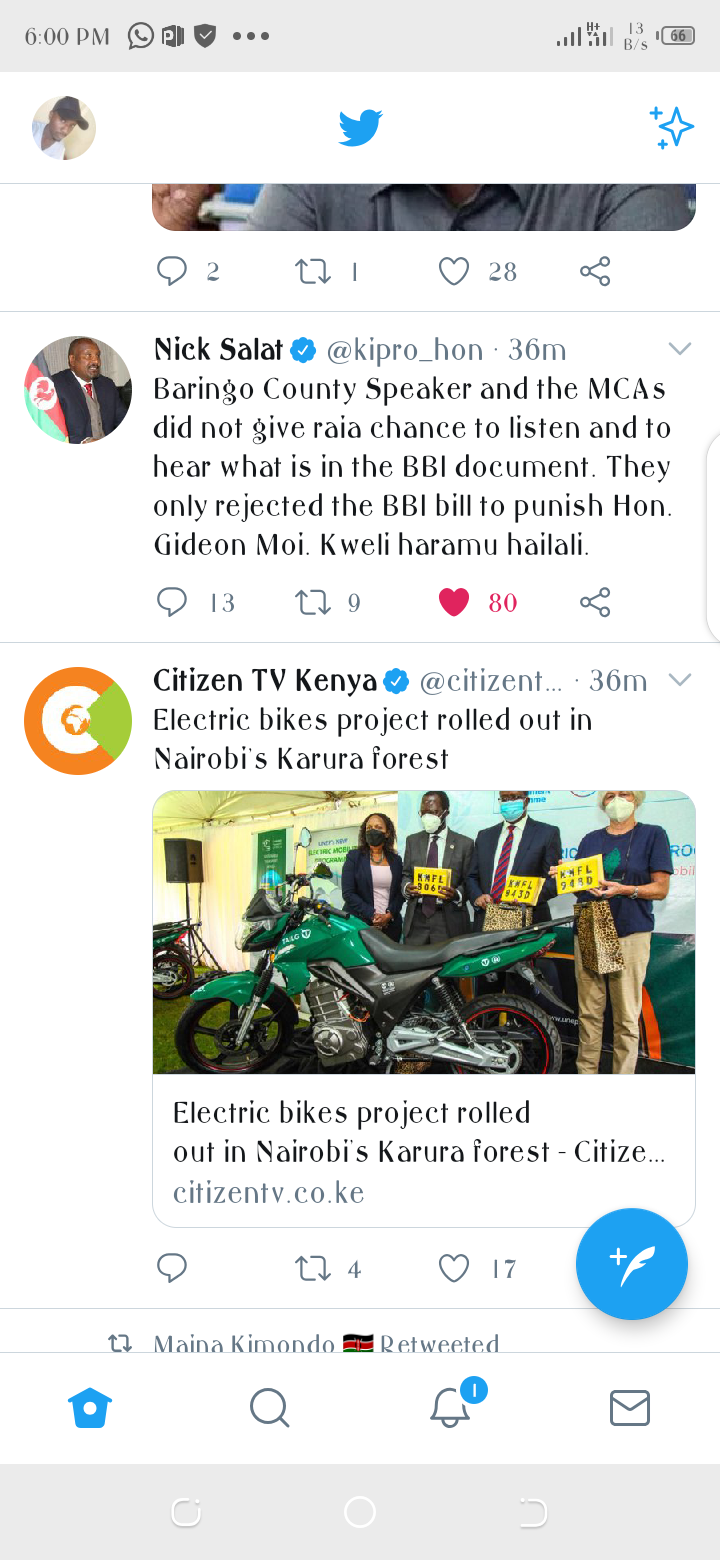Expand options arrow on Nick Salat's tweet
This screenshot has height=1560, width=720.
point(680,349)
